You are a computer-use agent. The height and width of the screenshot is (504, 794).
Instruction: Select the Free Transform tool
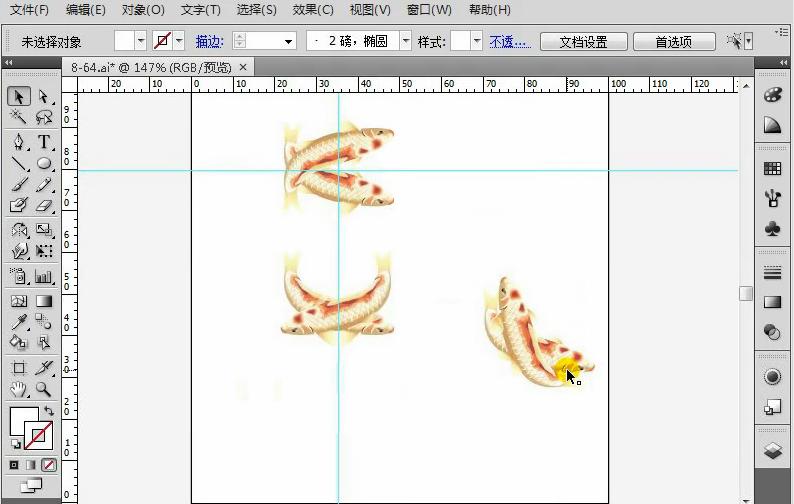[44, 251]
